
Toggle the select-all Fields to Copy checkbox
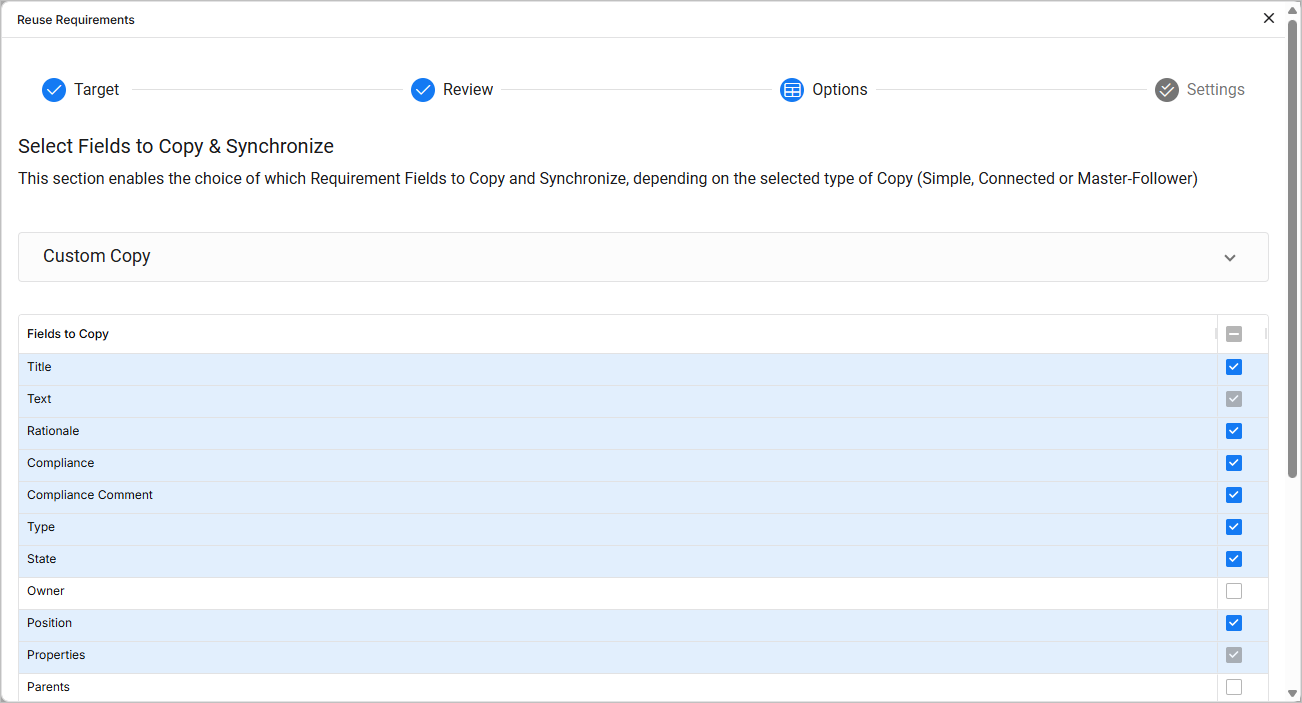1234,334
